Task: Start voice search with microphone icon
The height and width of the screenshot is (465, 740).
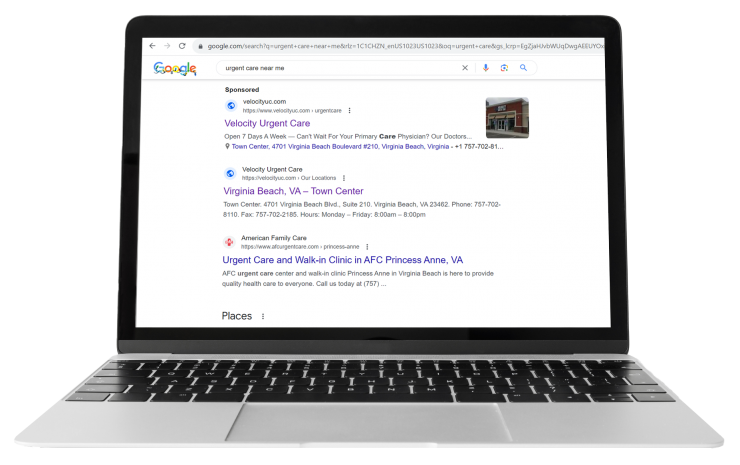Action: 486,68
